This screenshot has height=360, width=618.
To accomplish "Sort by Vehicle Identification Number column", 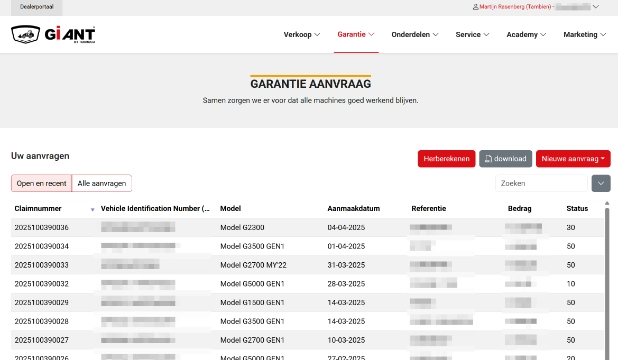I will (155, 209).
